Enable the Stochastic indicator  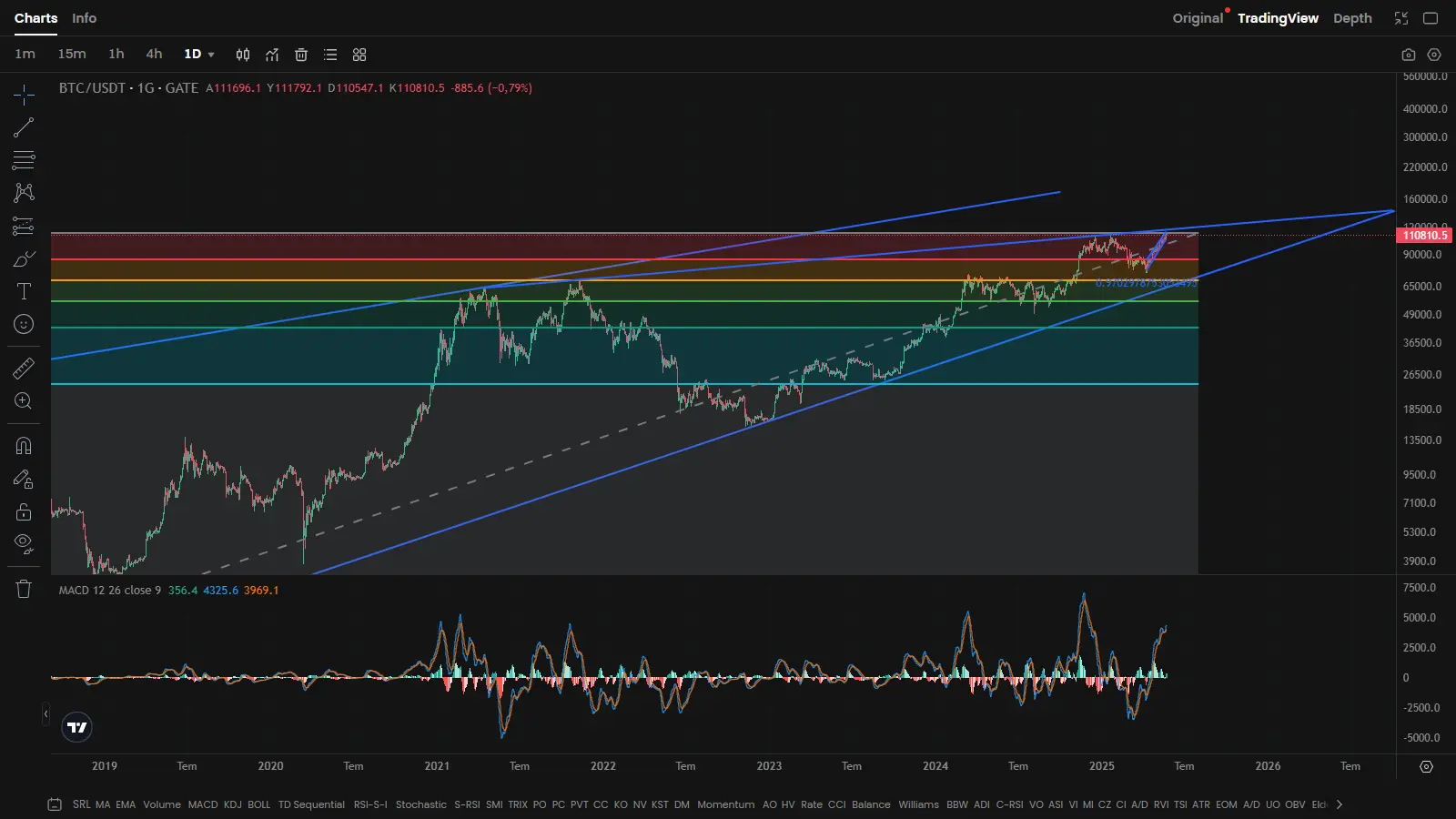click(x=421, y=804)
